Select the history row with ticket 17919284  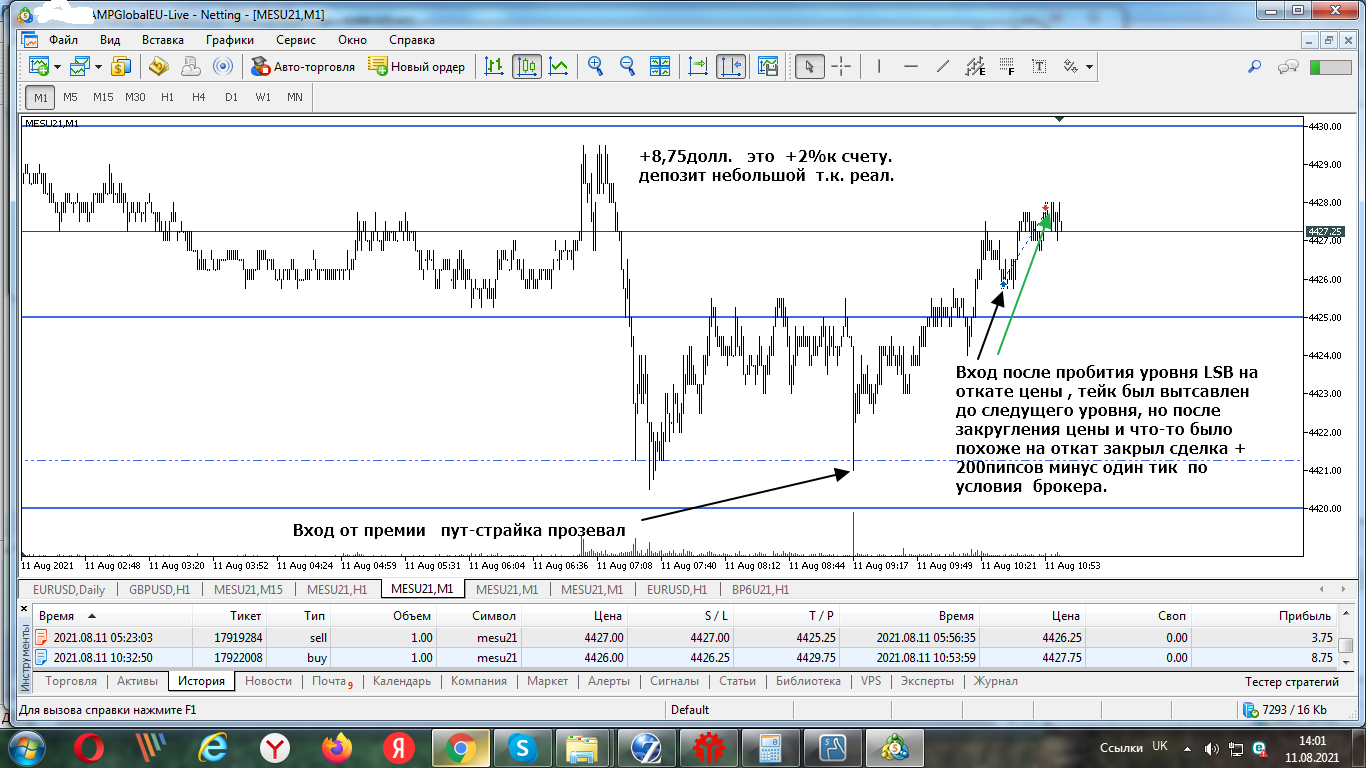pyautogui.click(x=686, y=637)
